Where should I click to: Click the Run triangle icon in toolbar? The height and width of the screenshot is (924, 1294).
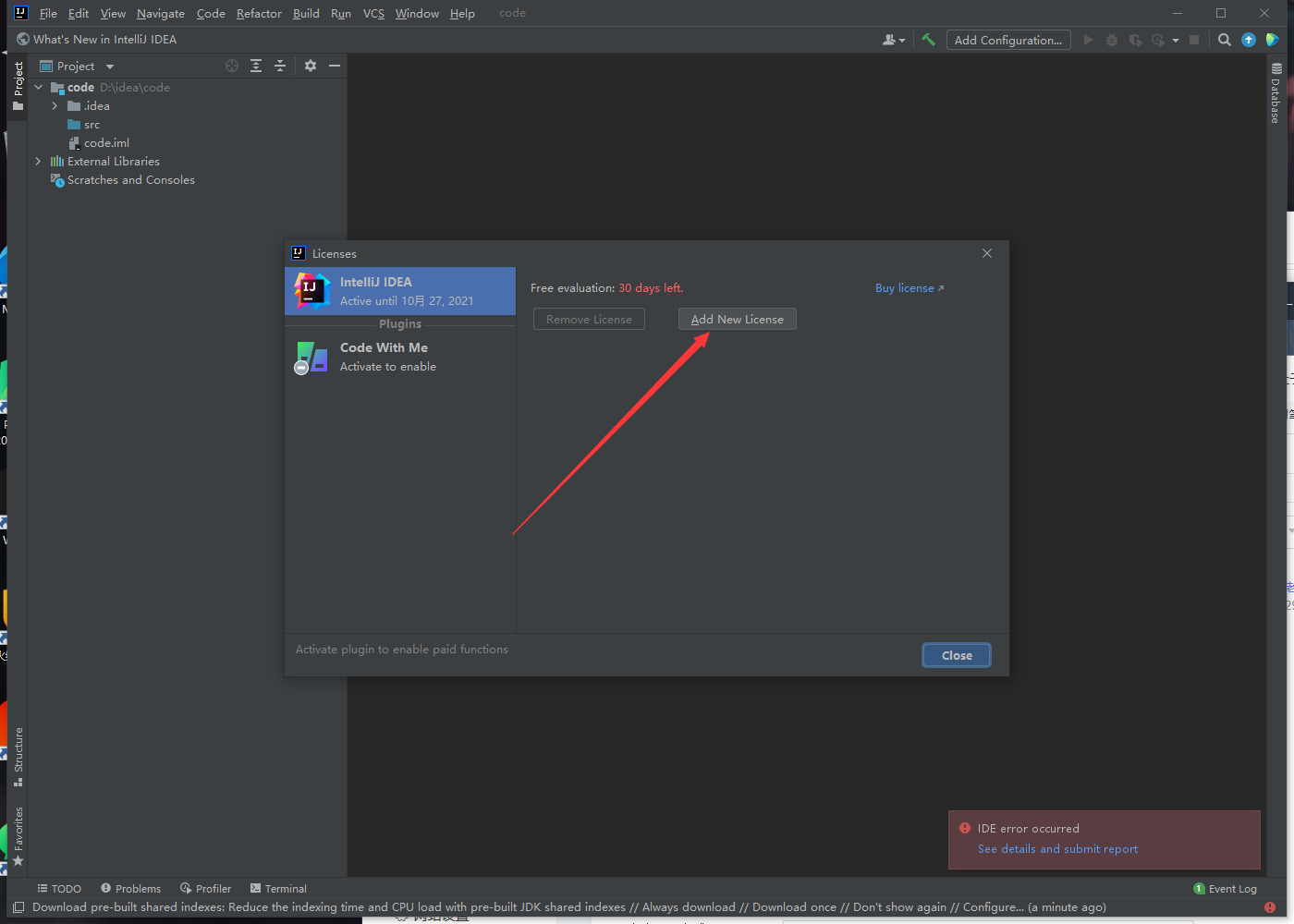point(1088,40)
